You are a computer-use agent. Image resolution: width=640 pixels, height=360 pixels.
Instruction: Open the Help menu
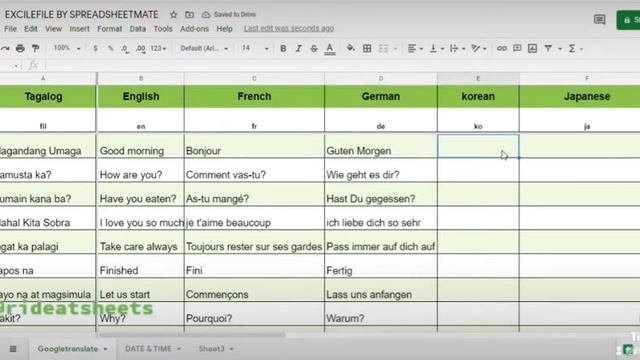tap(224, 29)
